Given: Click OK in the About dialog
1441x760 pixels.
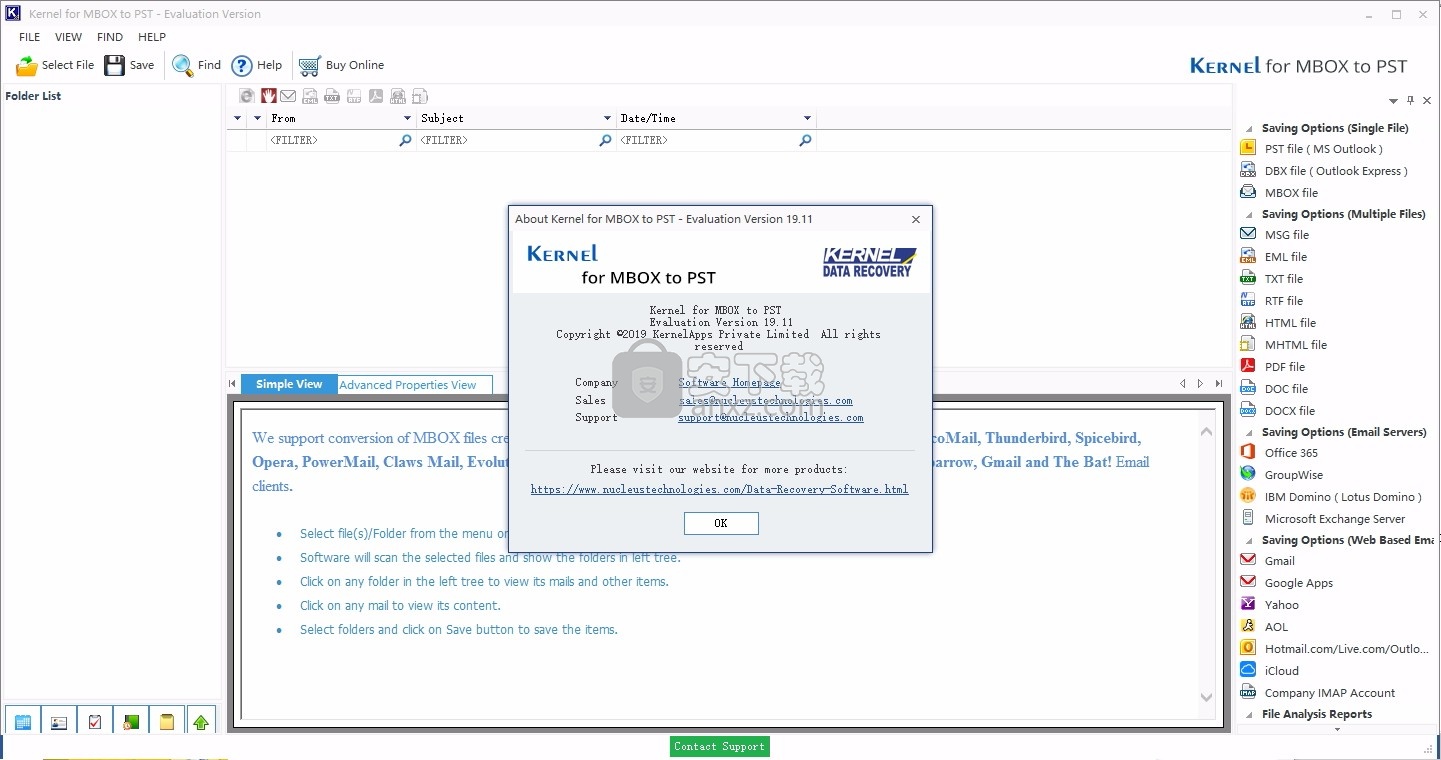Looking at the screenshot, I should click(x=721, y=523).
